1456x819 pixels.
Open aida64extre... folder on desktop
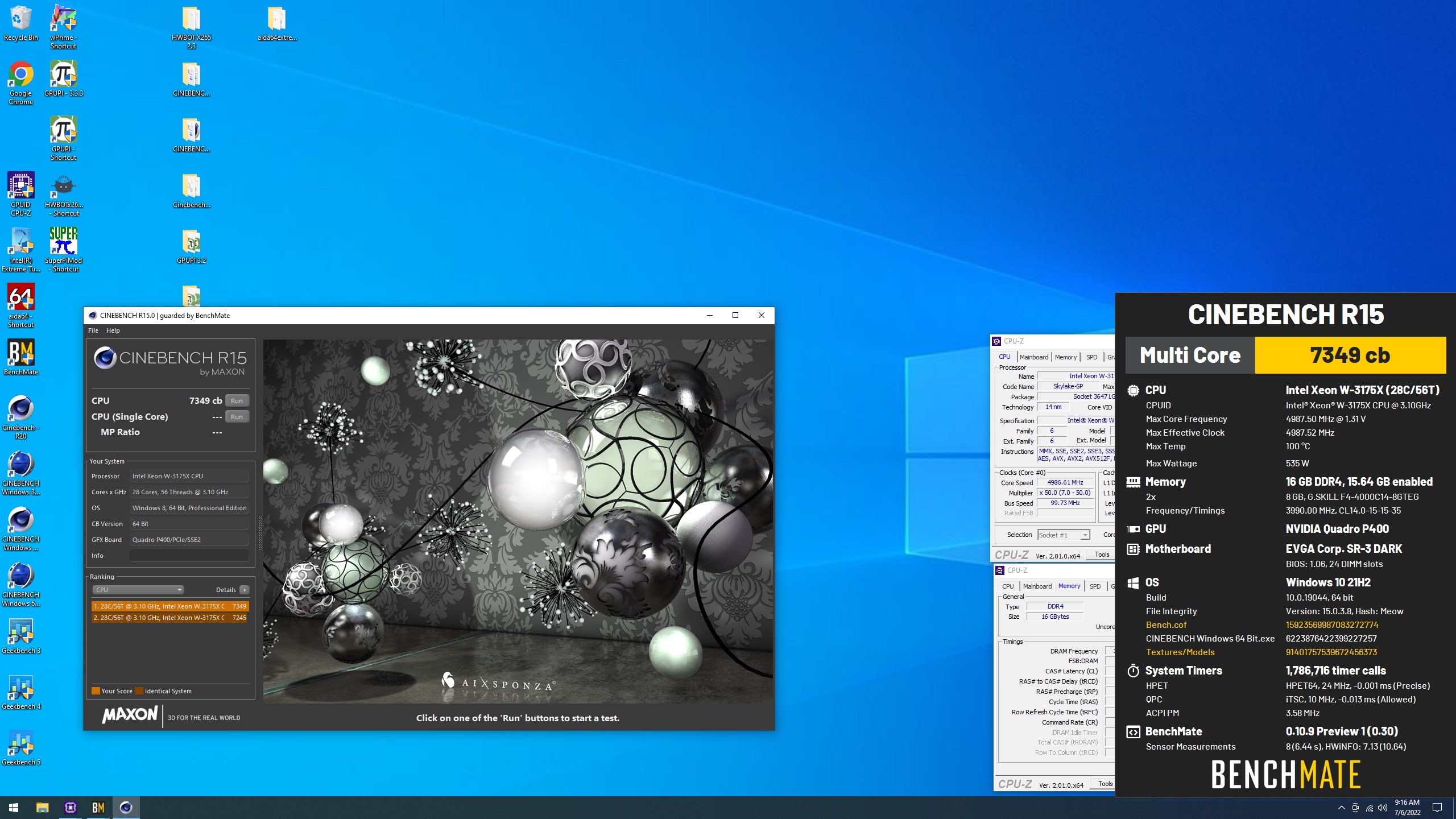(x=276, y=23)
